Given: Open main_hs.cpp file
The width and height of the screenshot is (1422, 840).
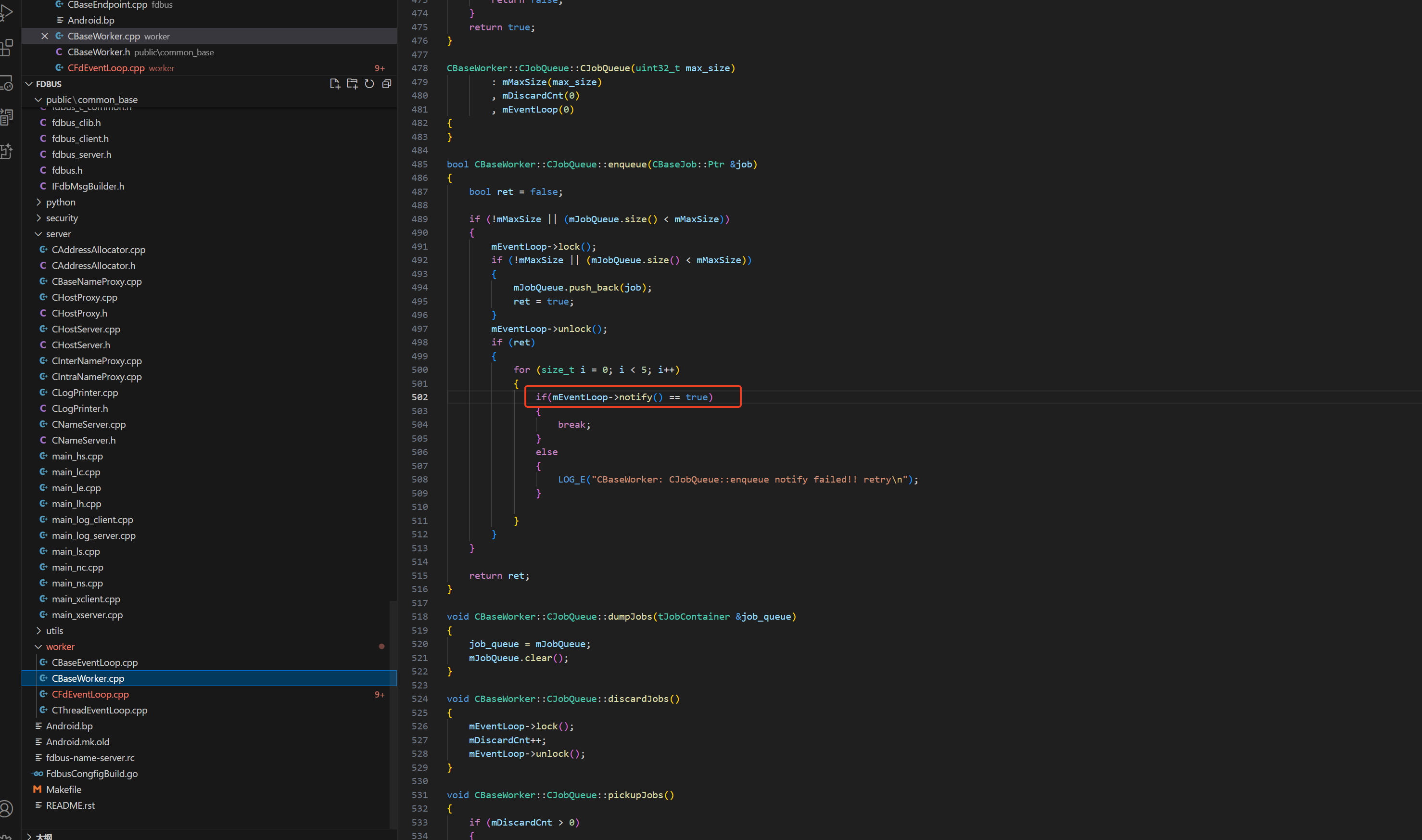Looking at the screenshot, I should pyautogui.click(x=209, y=456).
